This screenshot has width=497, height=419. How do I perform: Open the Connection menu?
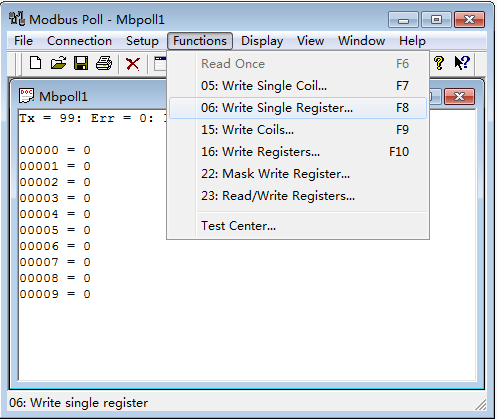click(79, 41)
